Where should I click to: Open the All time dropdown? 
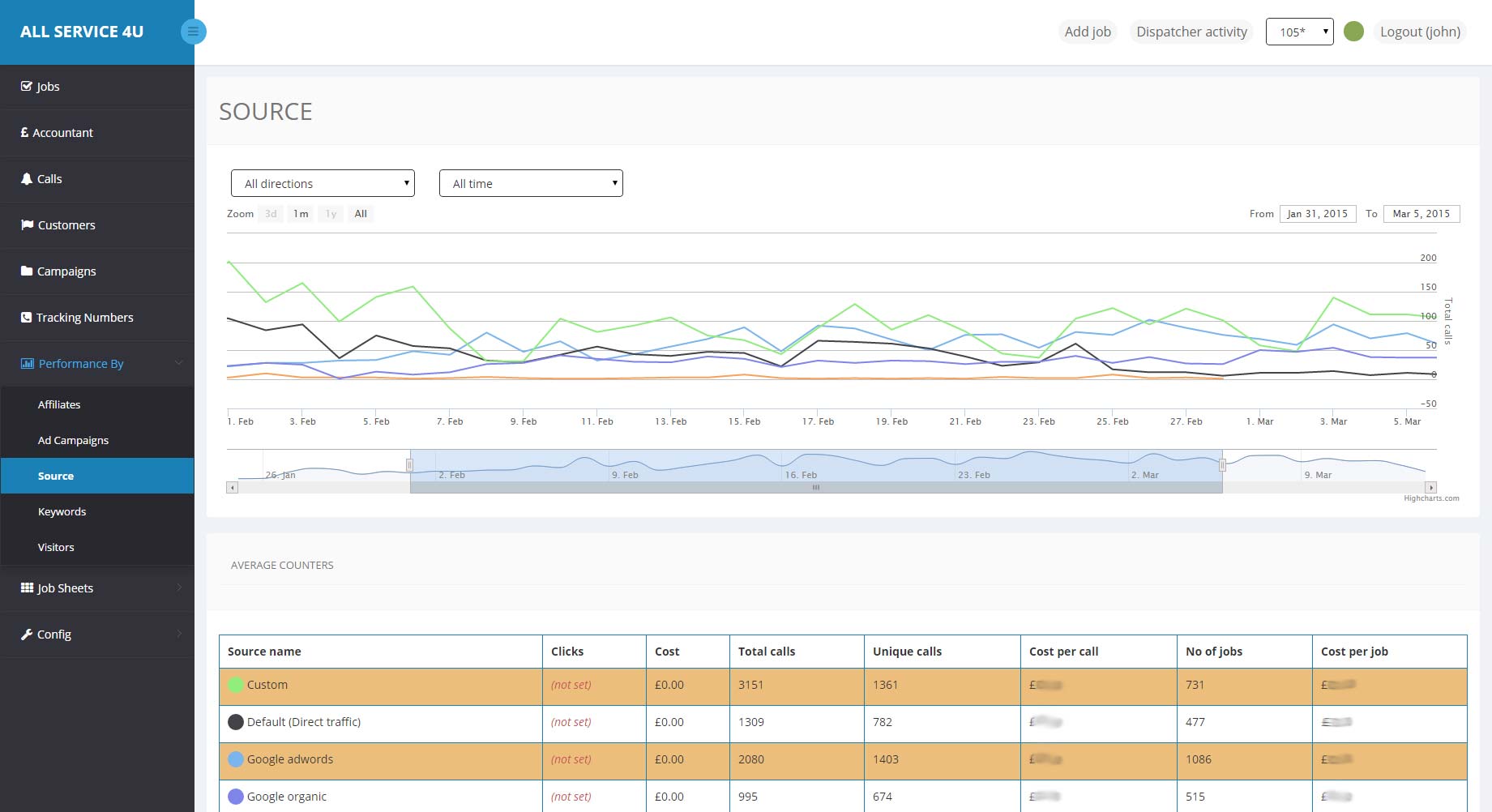point(531,183)
